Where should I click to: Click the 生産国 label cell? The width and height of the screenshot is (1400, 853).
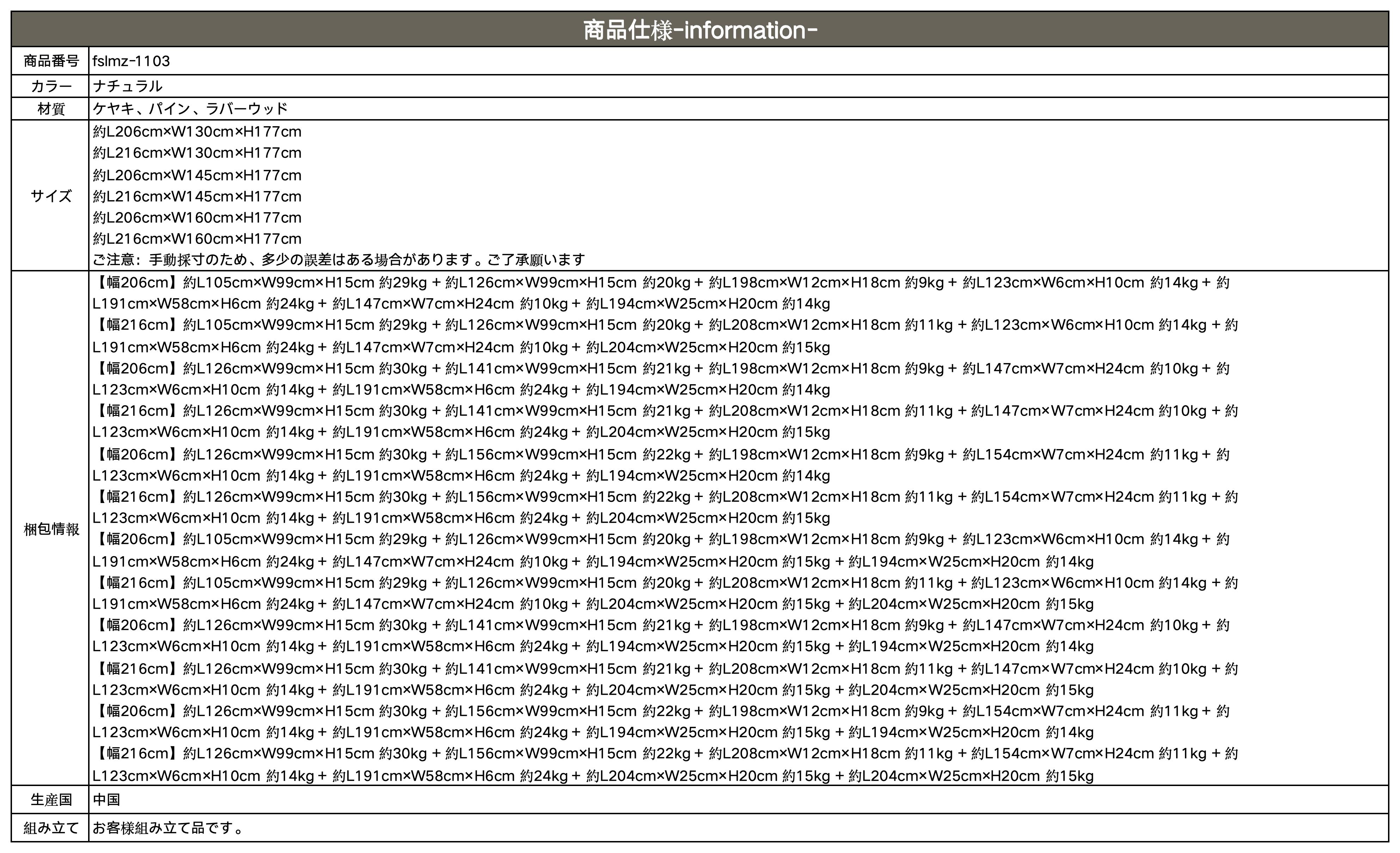[x=50, y=799]
